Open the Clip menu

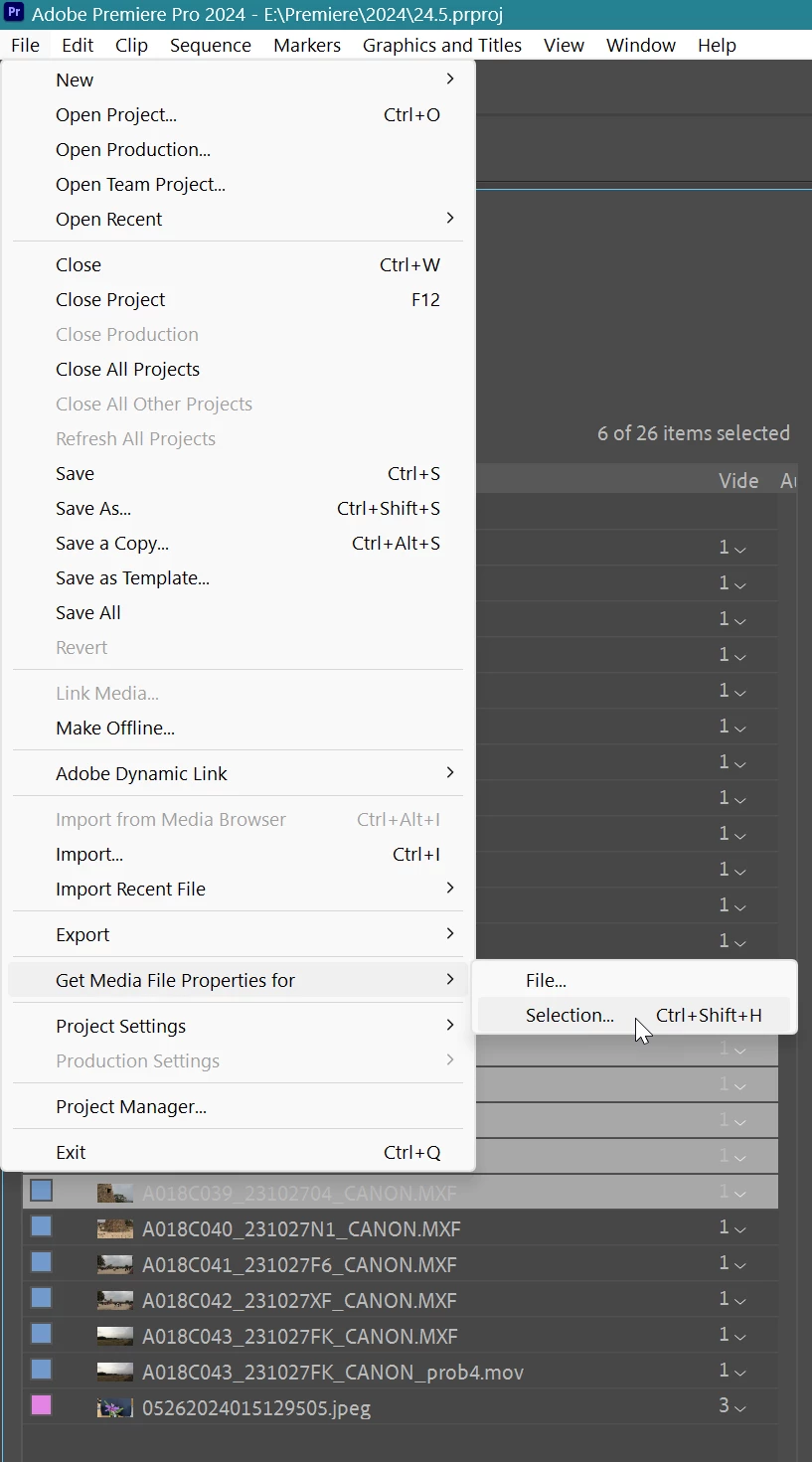[x=131, y=46]
